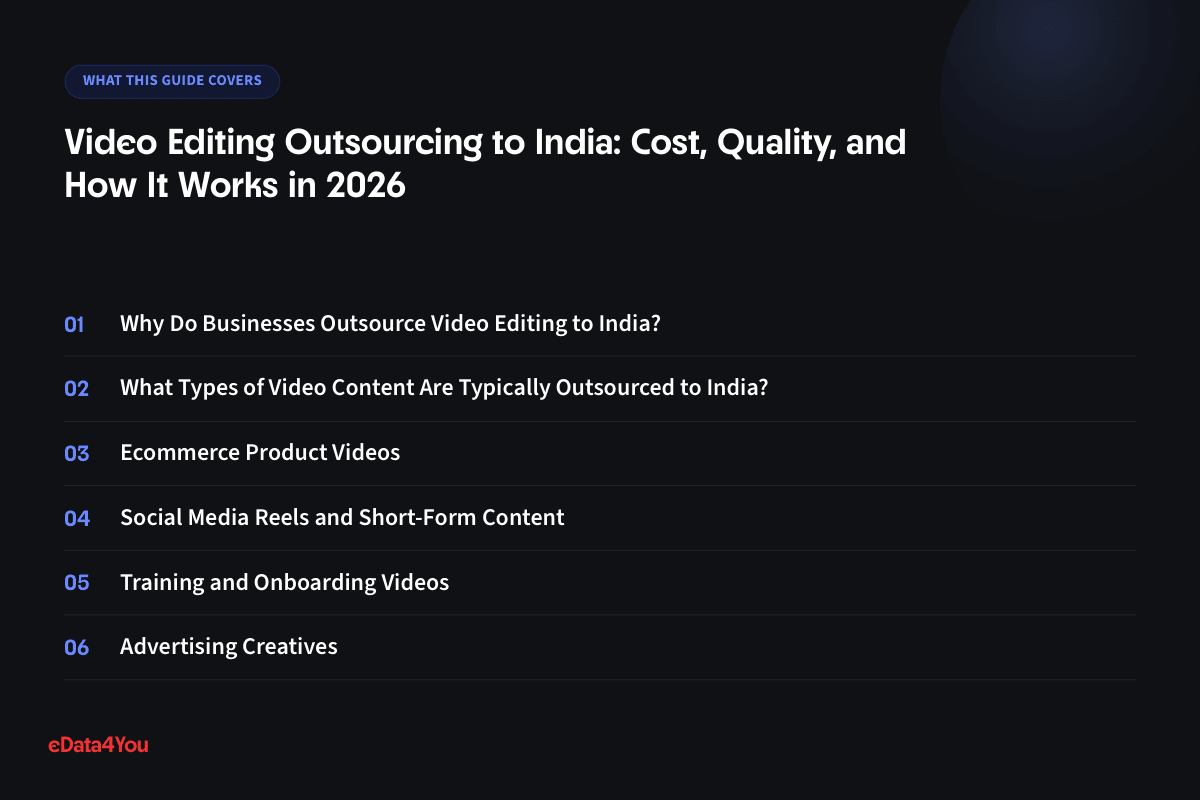Go to "Ecommerce Product Videos" section
The image size is (1200, 800).
pos(260,453)
